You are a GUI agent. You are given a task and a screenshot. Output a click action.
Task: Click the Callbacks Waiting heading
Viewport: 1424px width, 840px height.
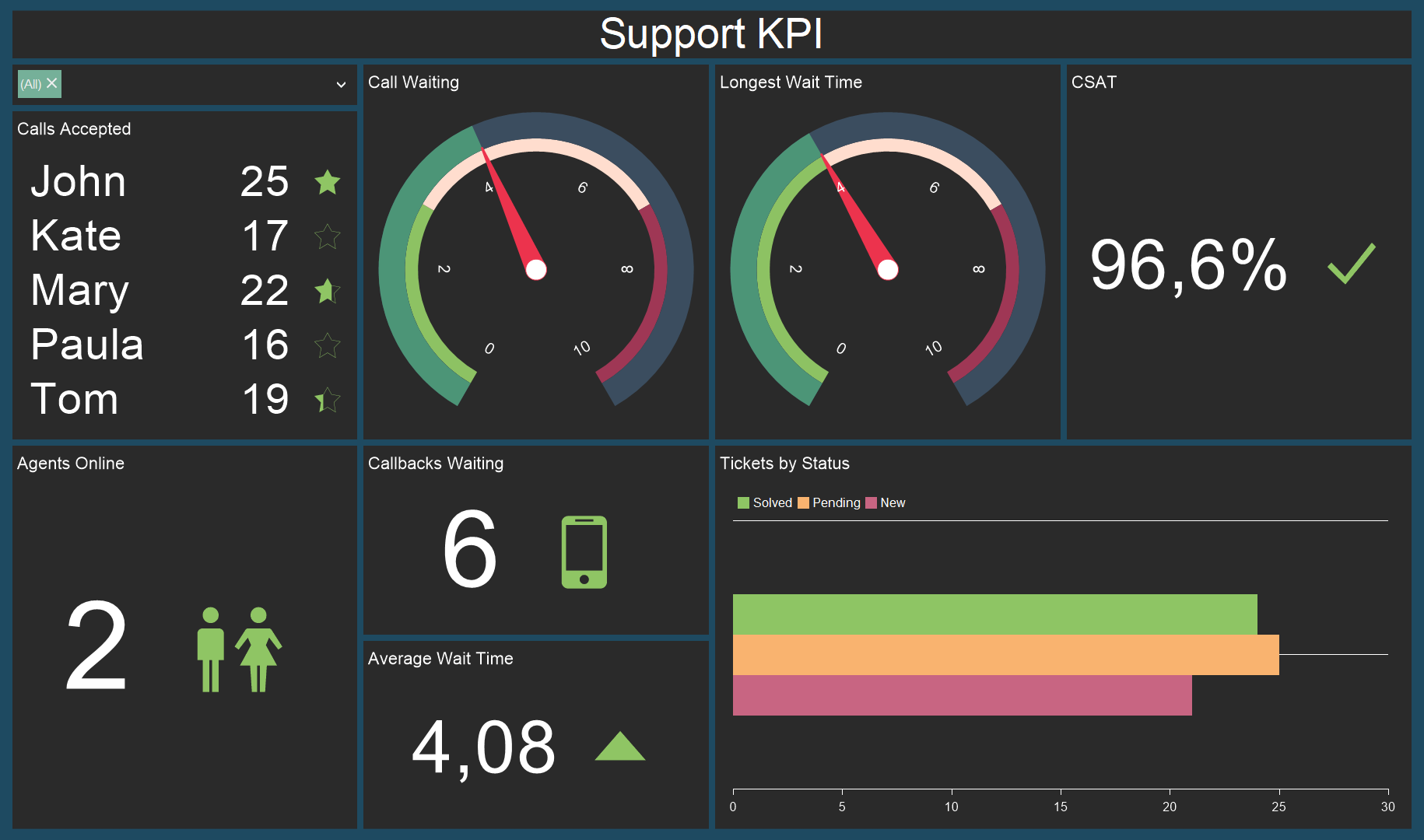pyautogui.click(x=436, y=464)
